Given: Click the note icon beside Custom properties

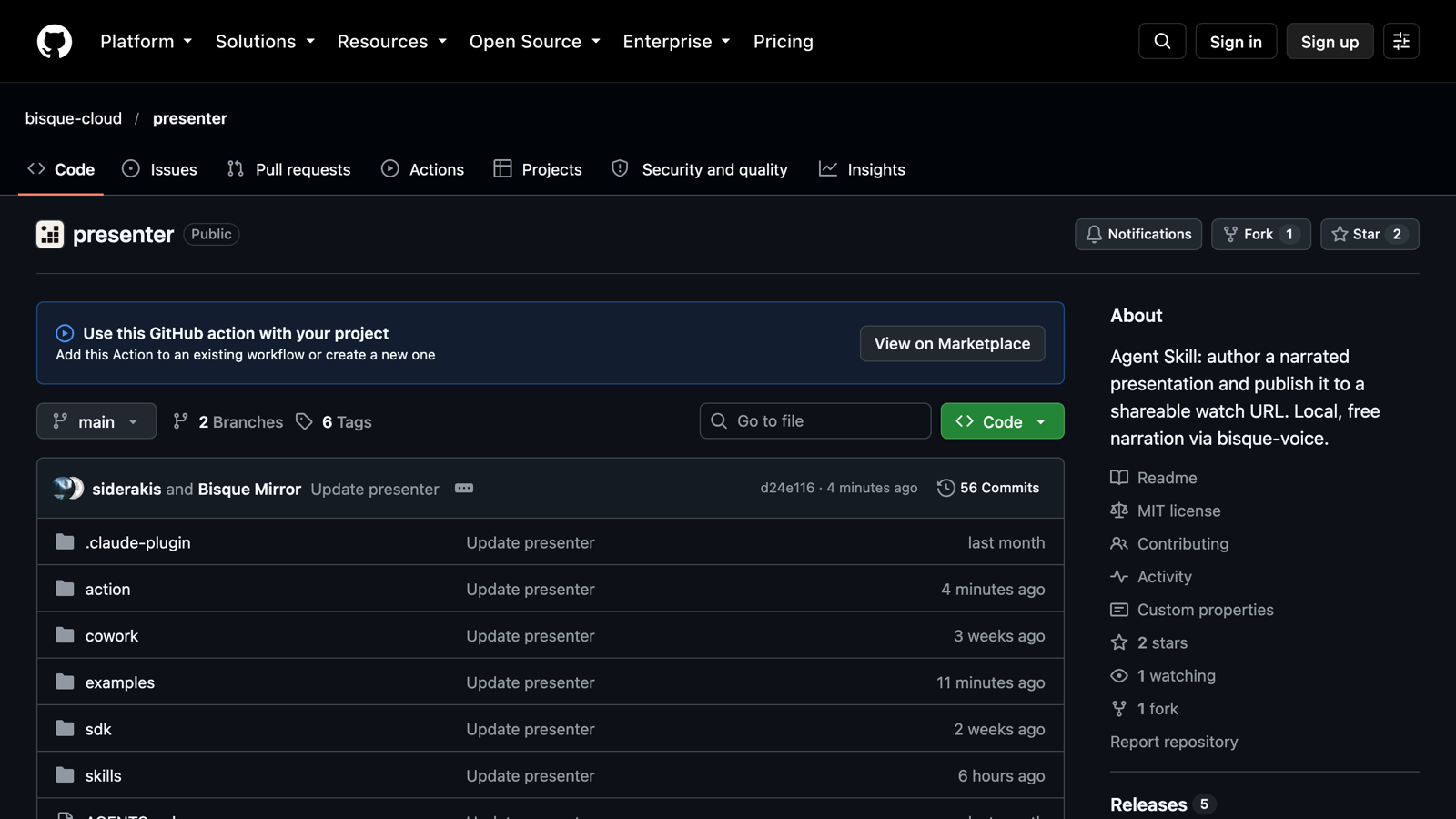Looking at the screenshot, I should 1119,610.
